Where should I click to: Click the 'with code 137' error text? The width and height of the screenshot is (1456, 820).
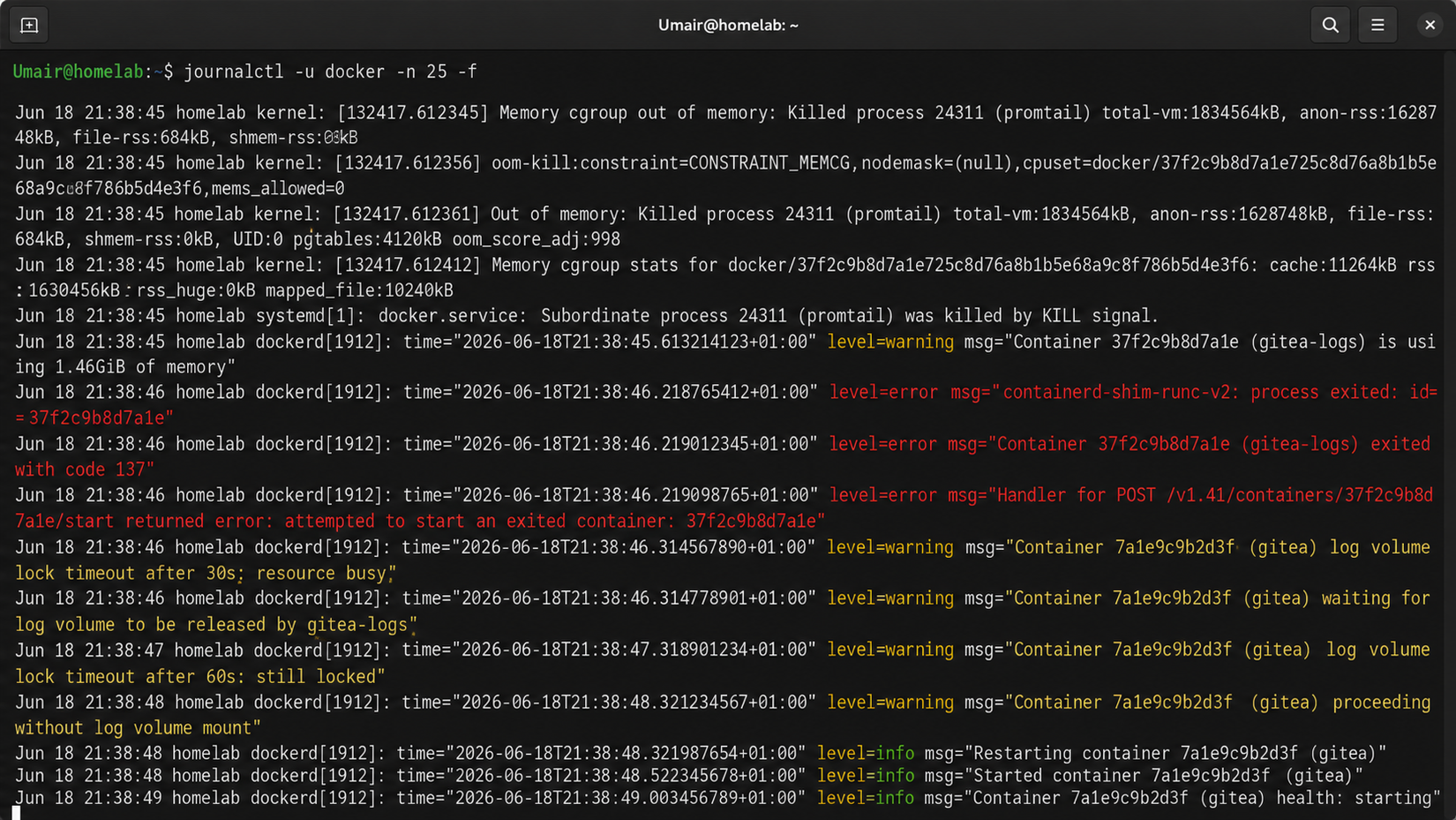pos(84,470)
